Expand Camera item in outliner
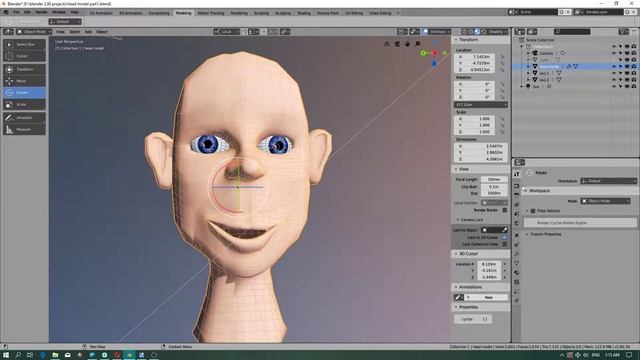This screenshot has width=640, height=360. [528, 53]
